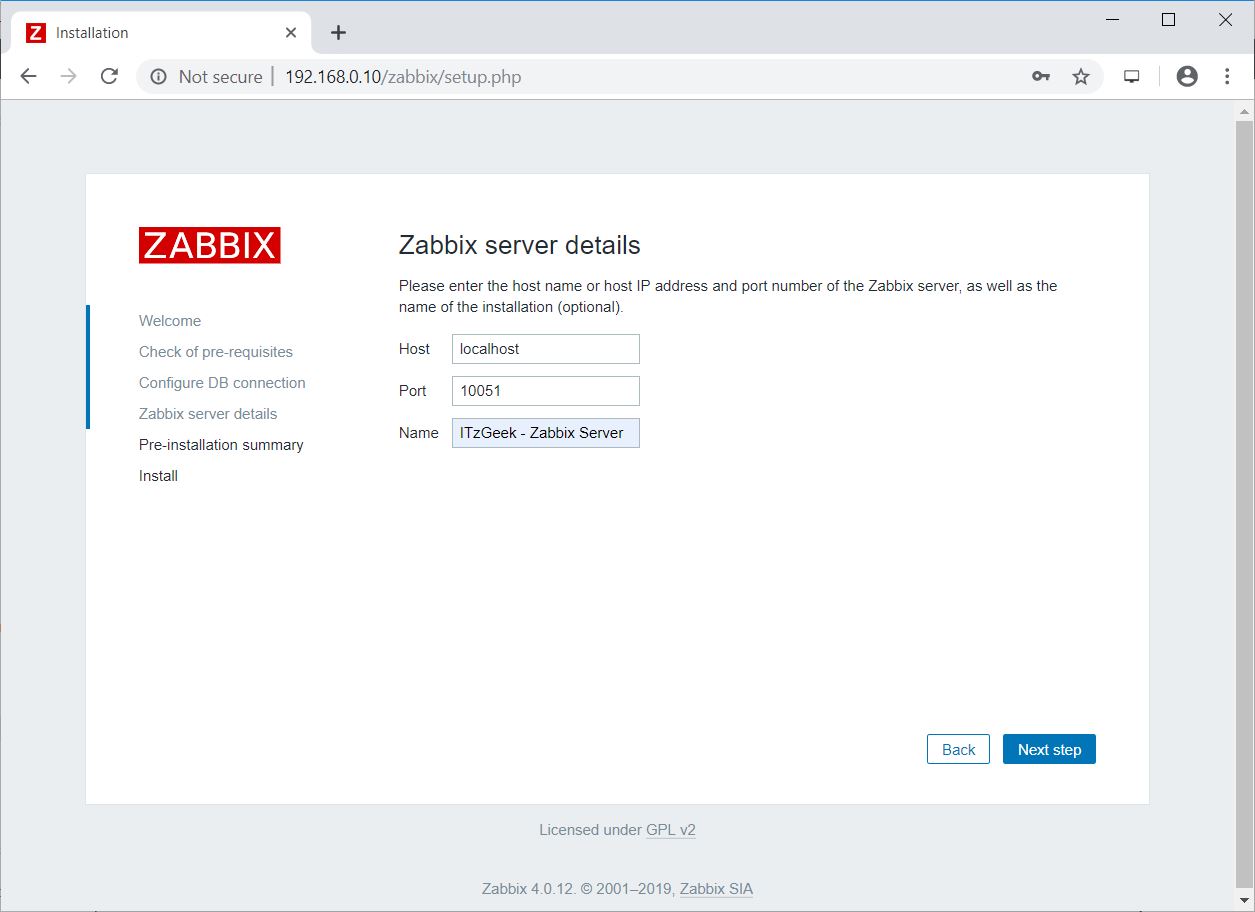Screen dimensions: 1255x912
Task: Select Install step in sidebar
Action: pos(158,476)
